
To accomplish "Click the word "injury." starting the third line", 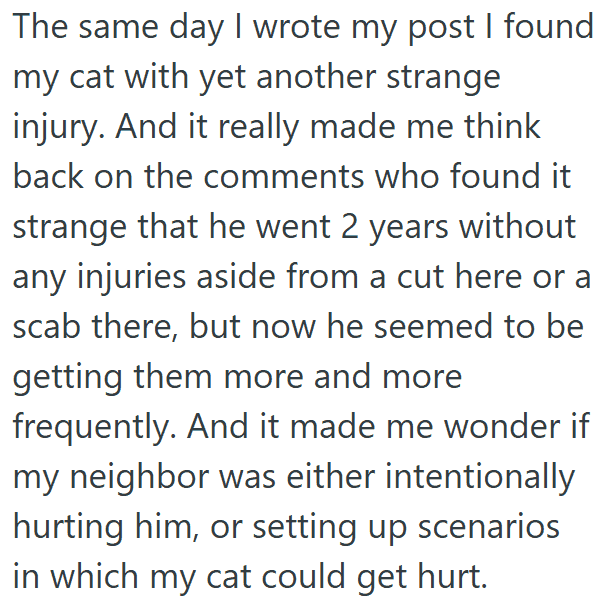I will (62, 128).
